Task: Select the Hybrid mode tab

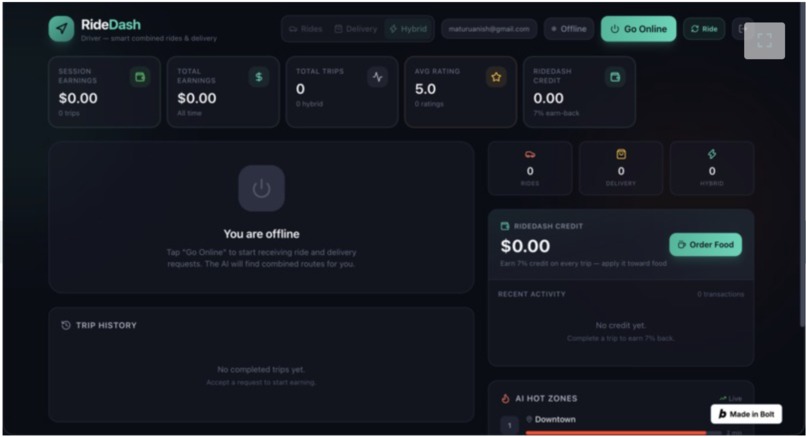Action: point(408,29)
